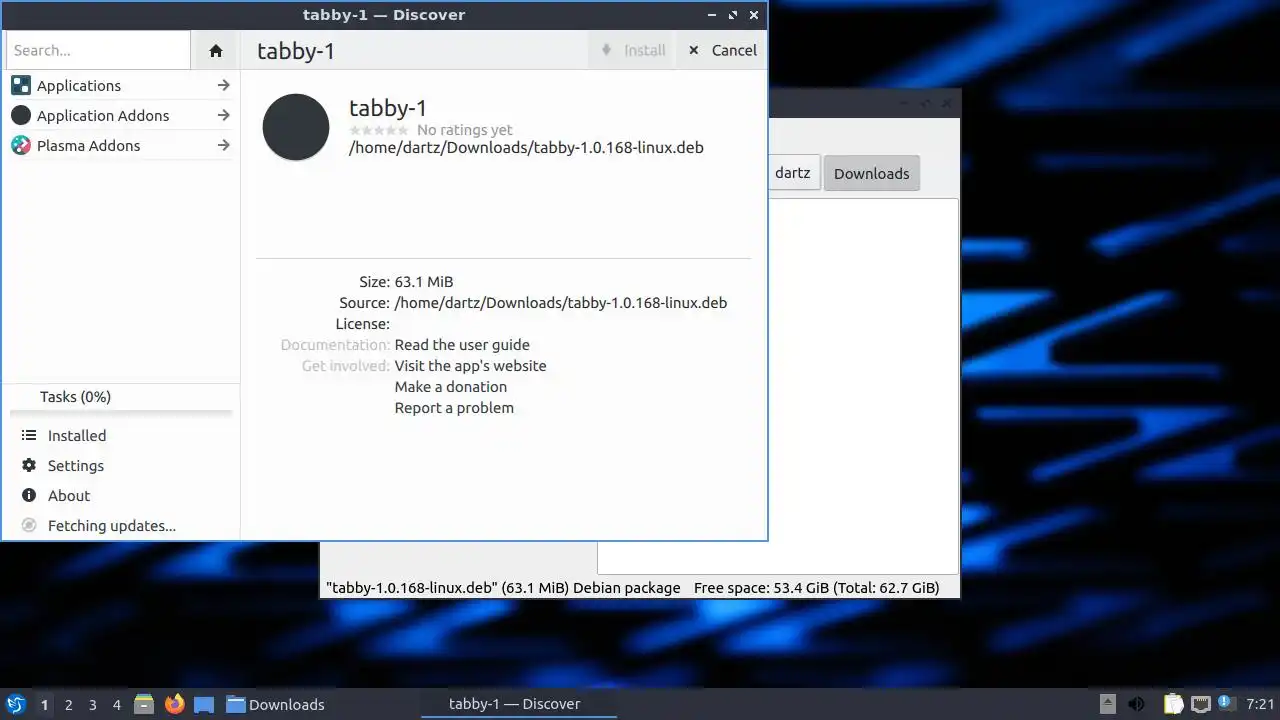
Task: Click the star rating widget under tabby-1
Action: [379, 130]
